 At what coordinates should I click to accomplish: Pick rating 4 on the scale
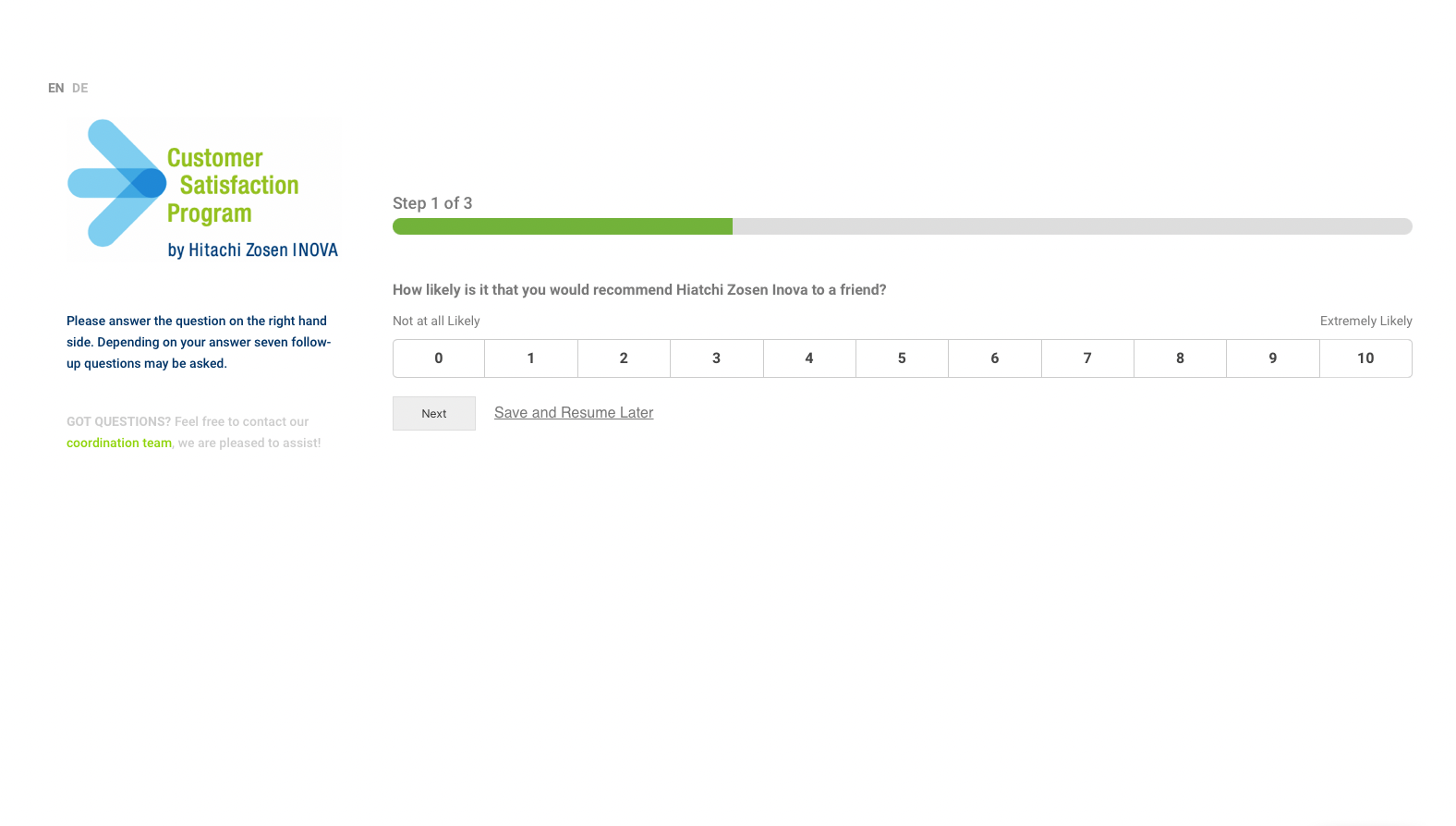click(809, 358)
